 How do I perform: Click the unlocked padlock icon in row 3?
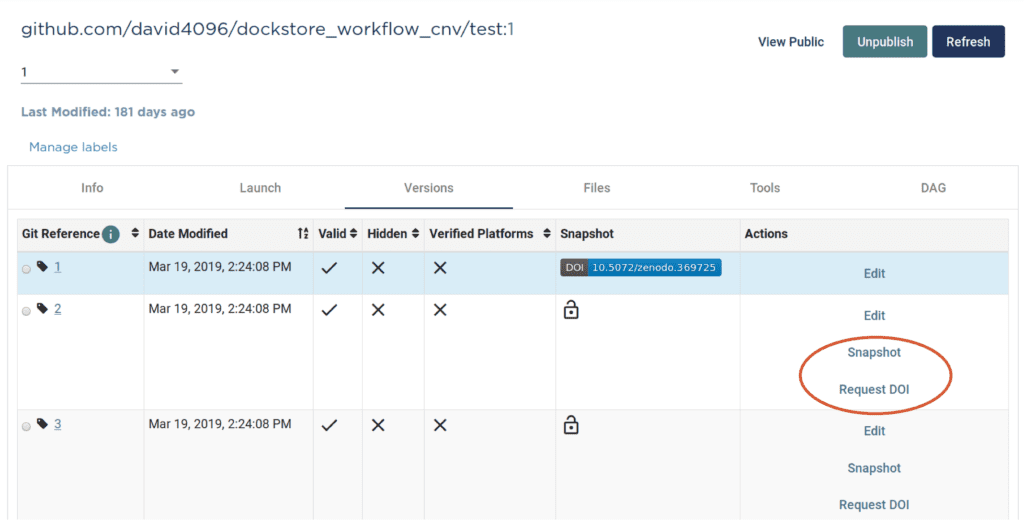tap(571, 425)
